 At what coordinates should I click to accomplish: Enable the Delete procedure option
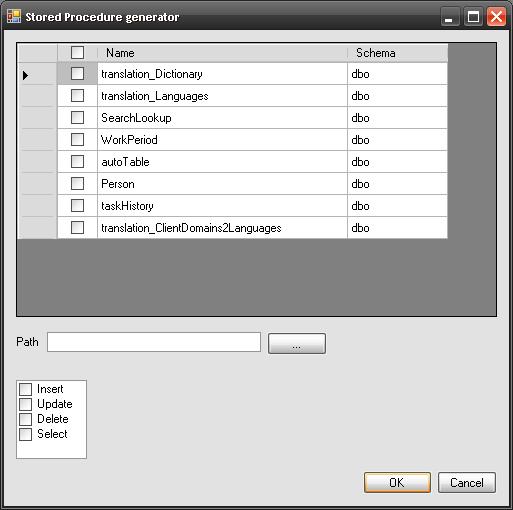[25, 419]
